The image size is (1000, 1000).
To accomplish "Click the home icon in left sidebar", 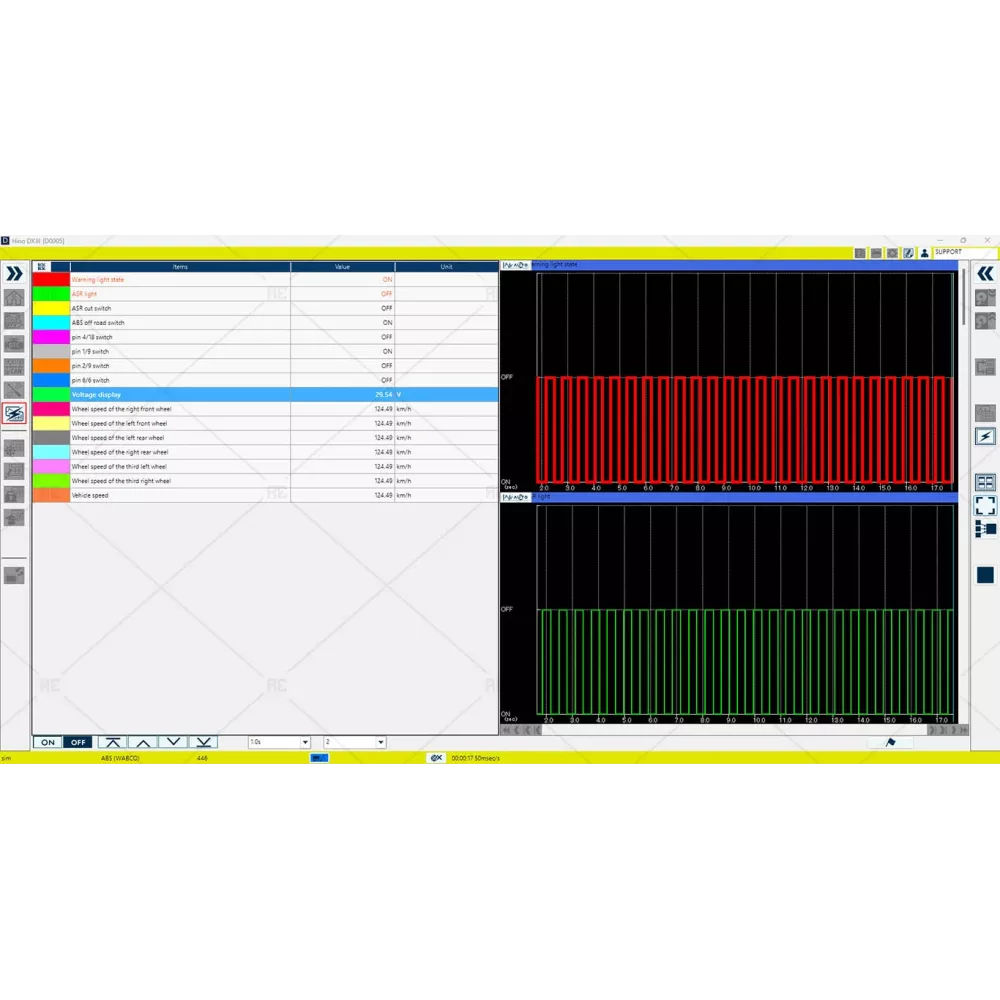I will pyautogui.click(x=14, y=298).
